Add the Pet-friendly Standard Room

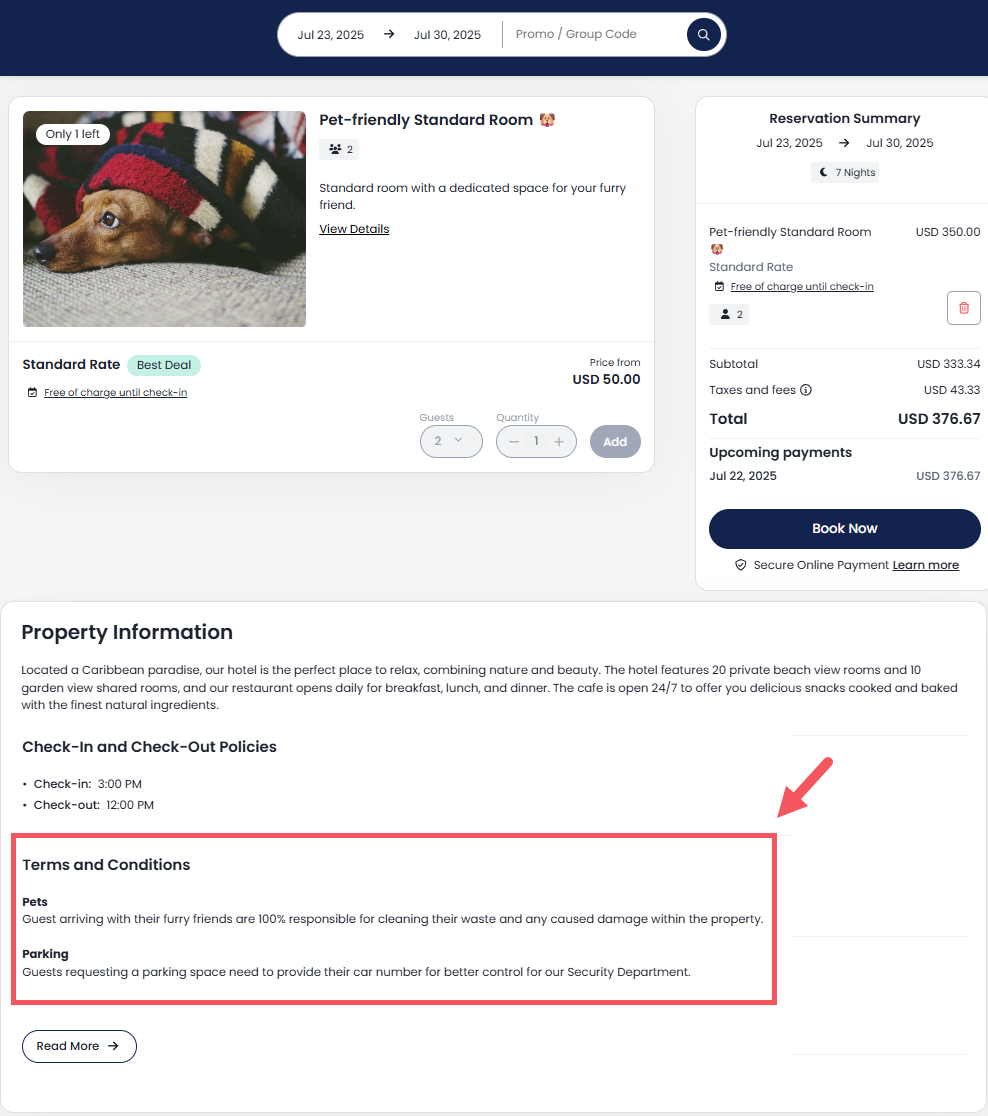click(615, 442)
